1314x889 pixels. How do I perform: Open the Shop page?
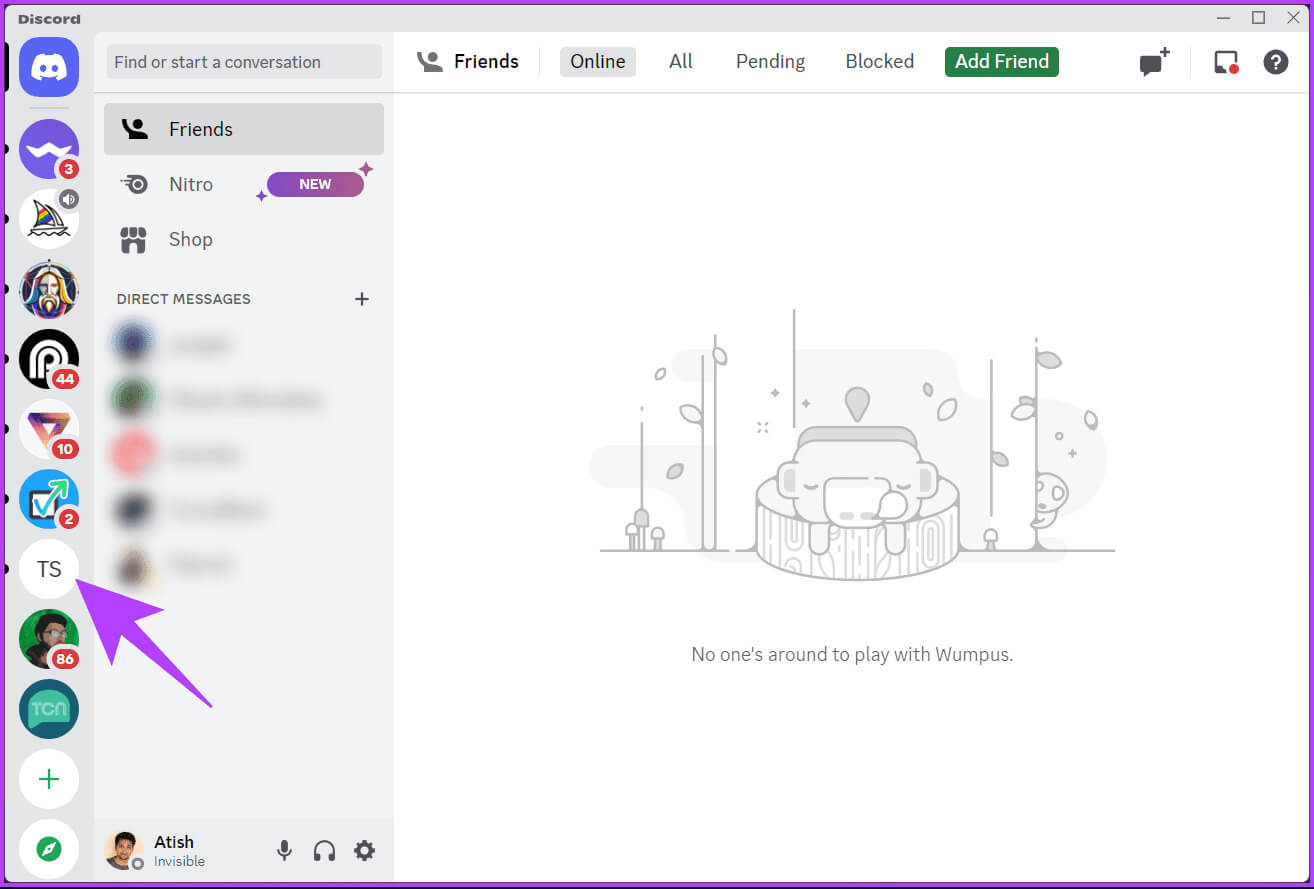pos(244,239)
